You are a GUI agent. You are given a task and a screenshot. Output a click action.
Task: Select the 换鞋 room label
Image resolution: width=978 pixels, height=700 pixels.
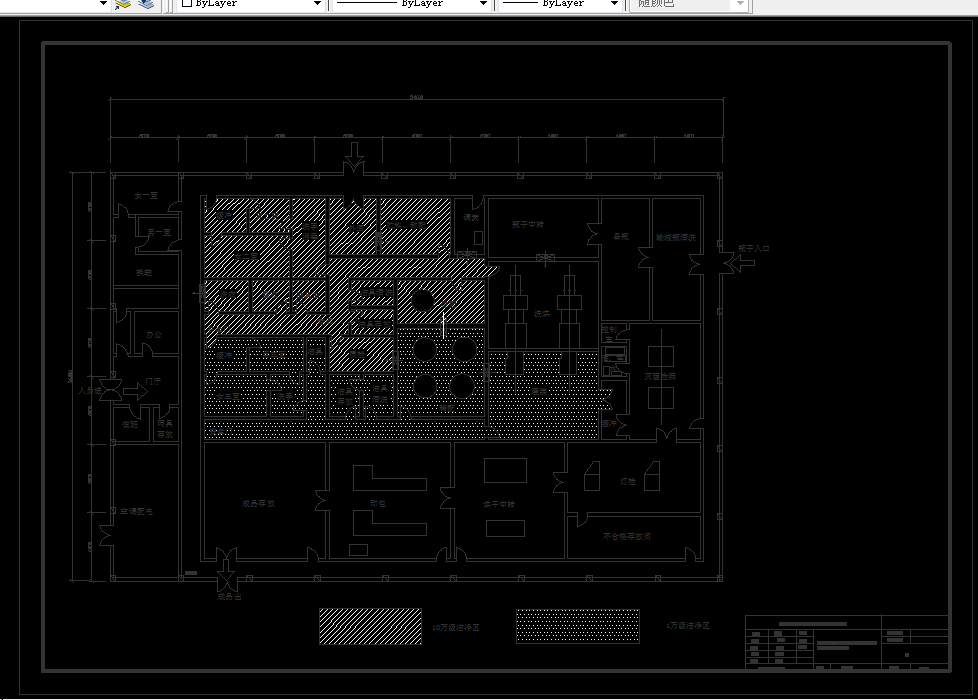coord(143,273)
